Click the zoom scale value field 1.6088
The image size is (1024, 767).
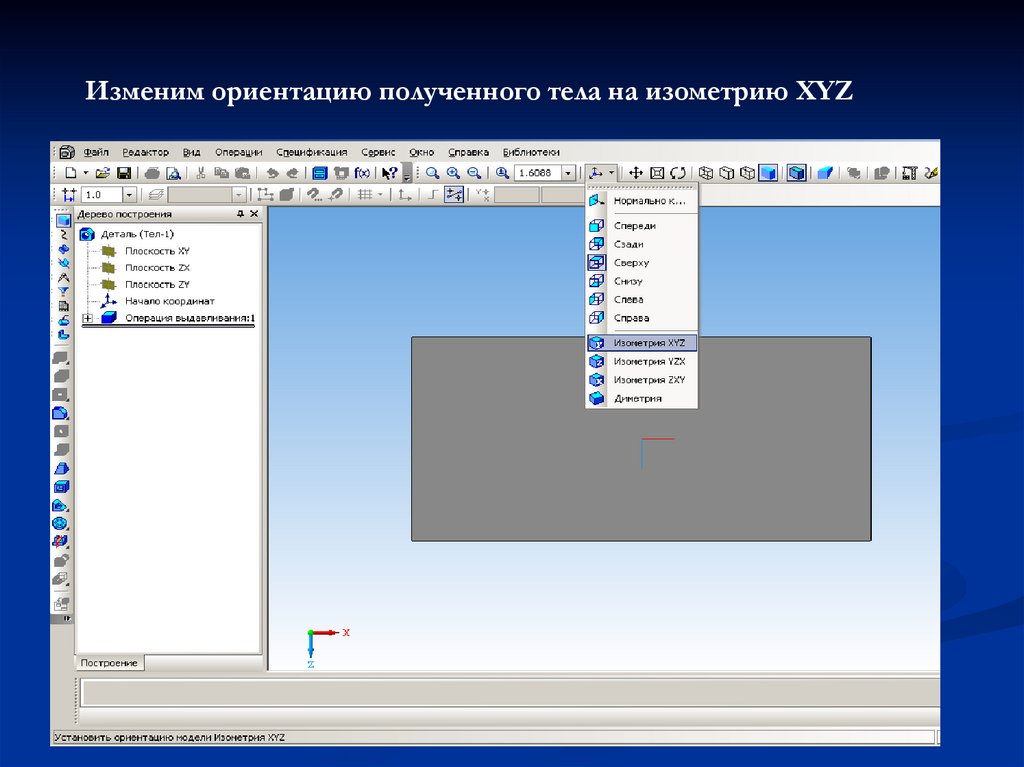537,173
